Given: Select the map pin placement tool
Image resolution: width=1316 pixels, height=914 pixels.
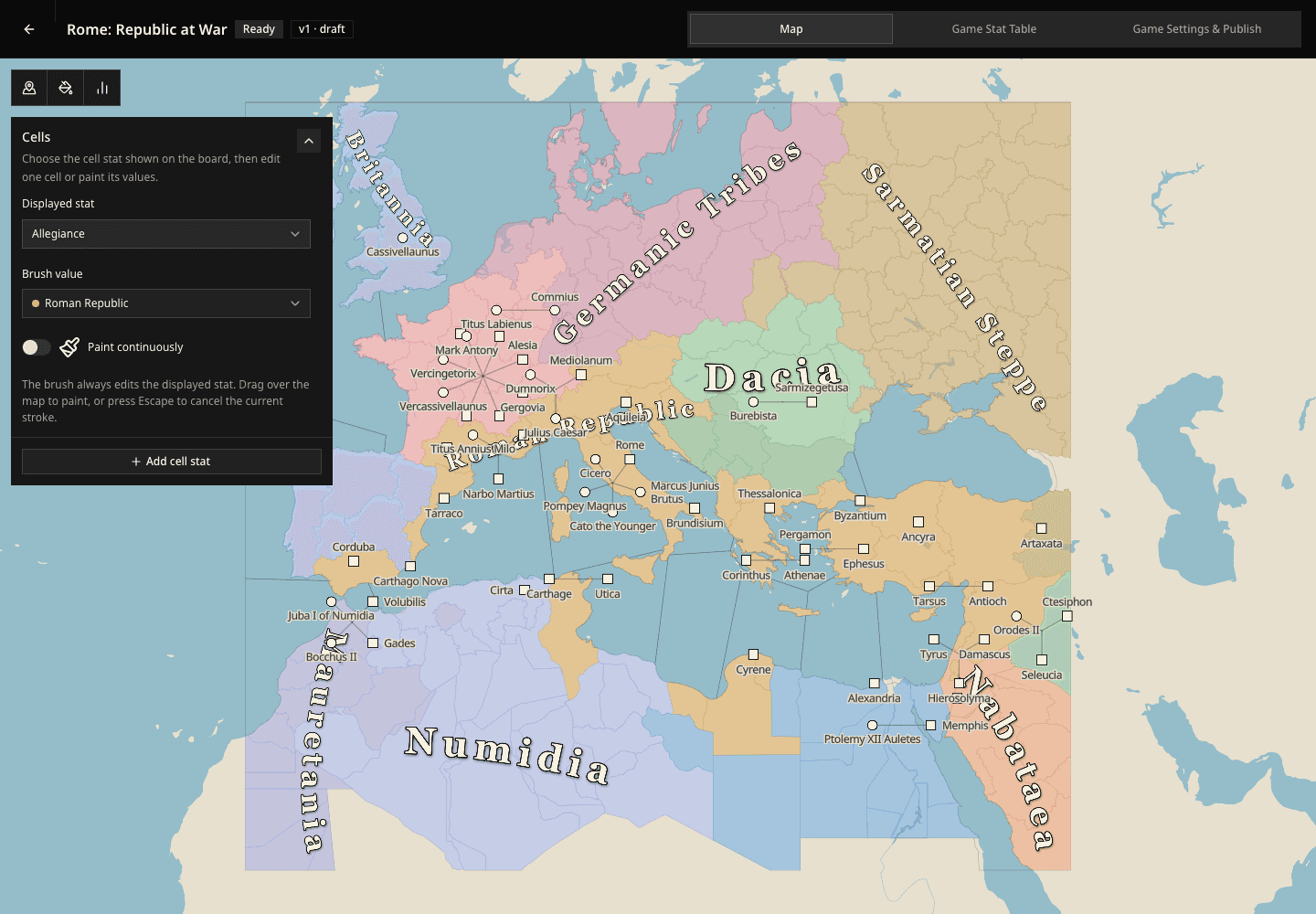Looking at the screenshot, I should click(x=29, y=88).
